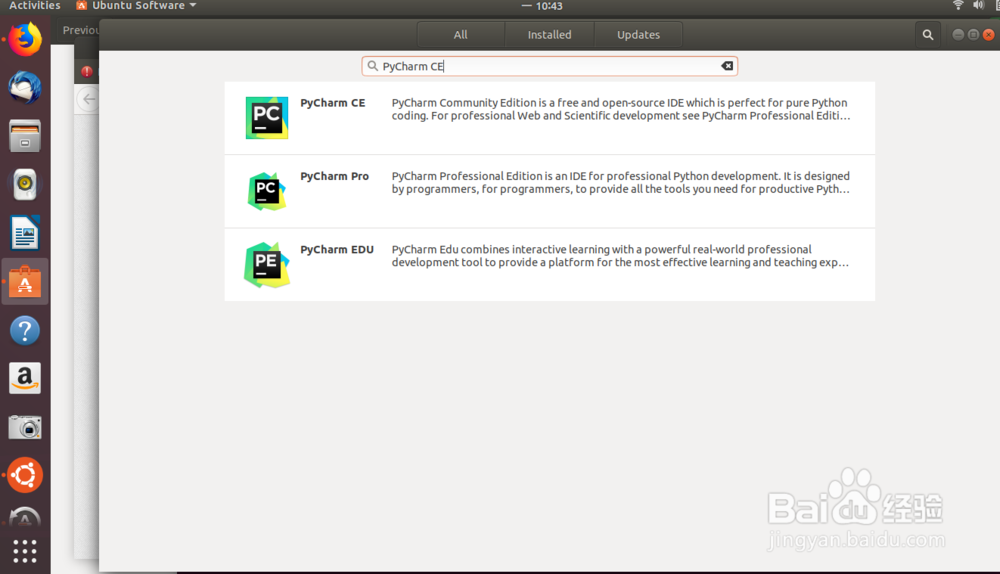Click the PyCharm Edu description text
1000x574 pixels.
point(621,256)
